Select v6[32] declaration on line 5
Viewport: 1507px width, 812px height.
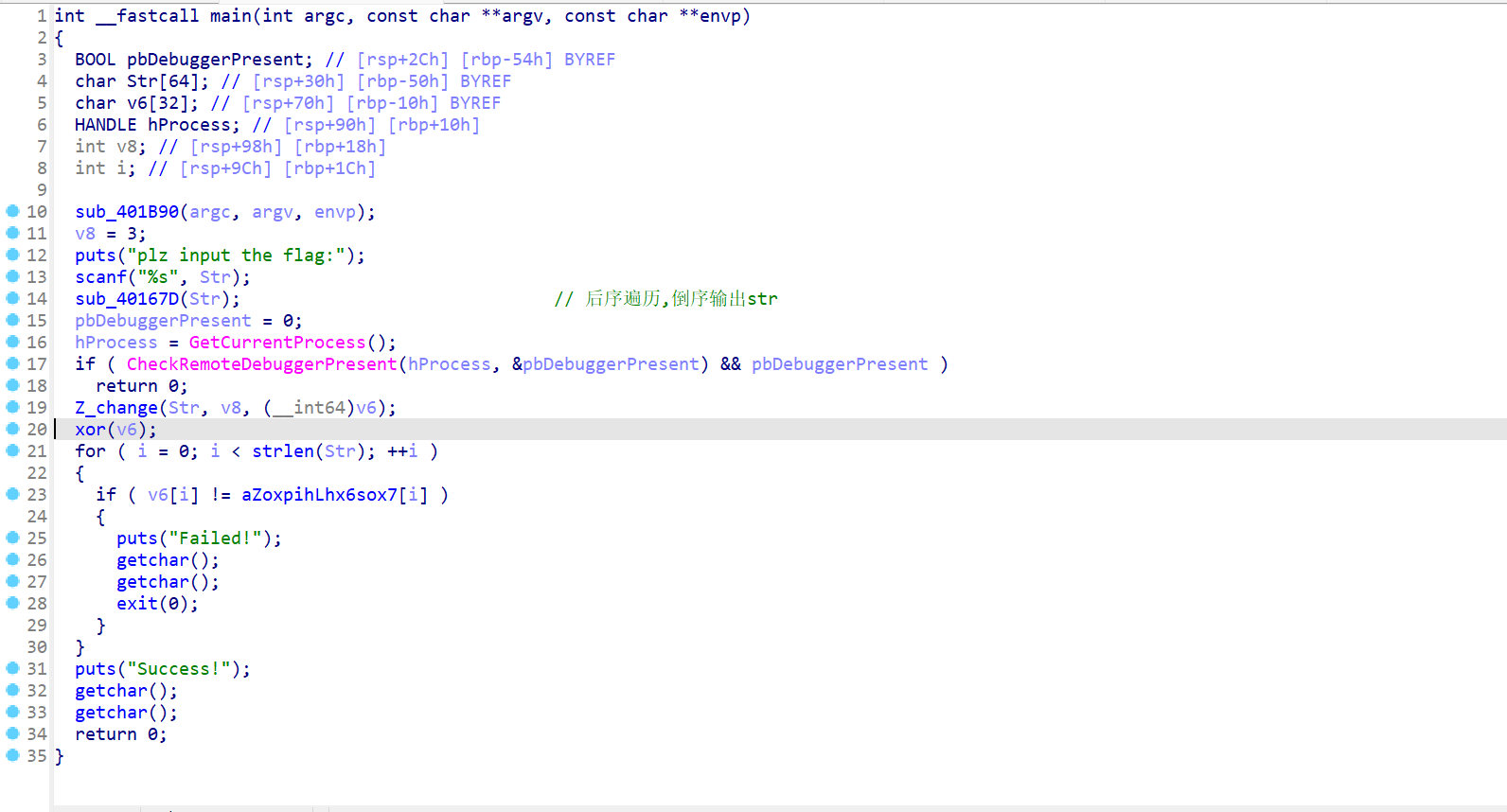pos(158,103)
